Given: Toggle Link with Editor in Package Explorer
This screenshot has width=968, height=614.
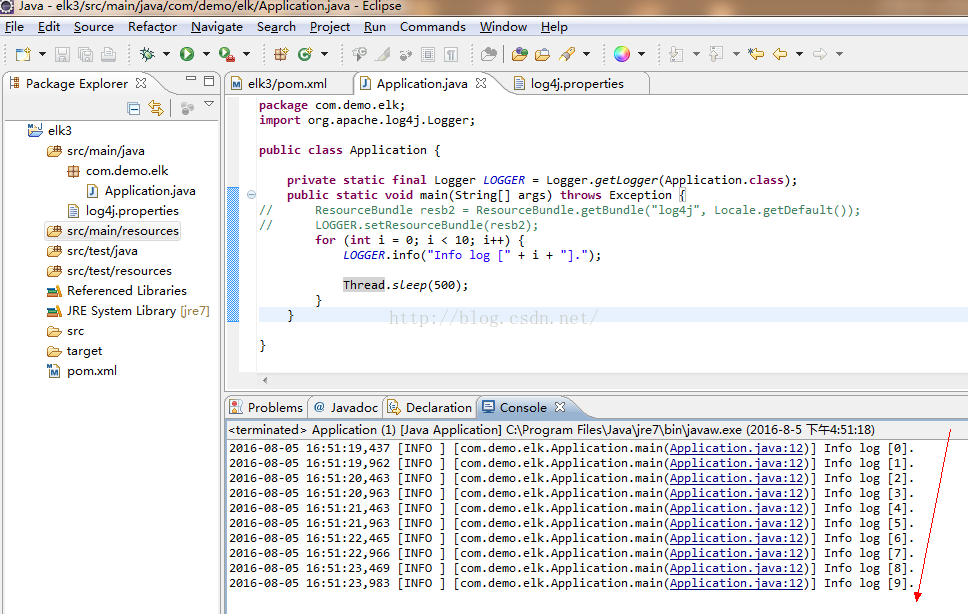Looking at the screenshot, I should (x=156, y=109).
